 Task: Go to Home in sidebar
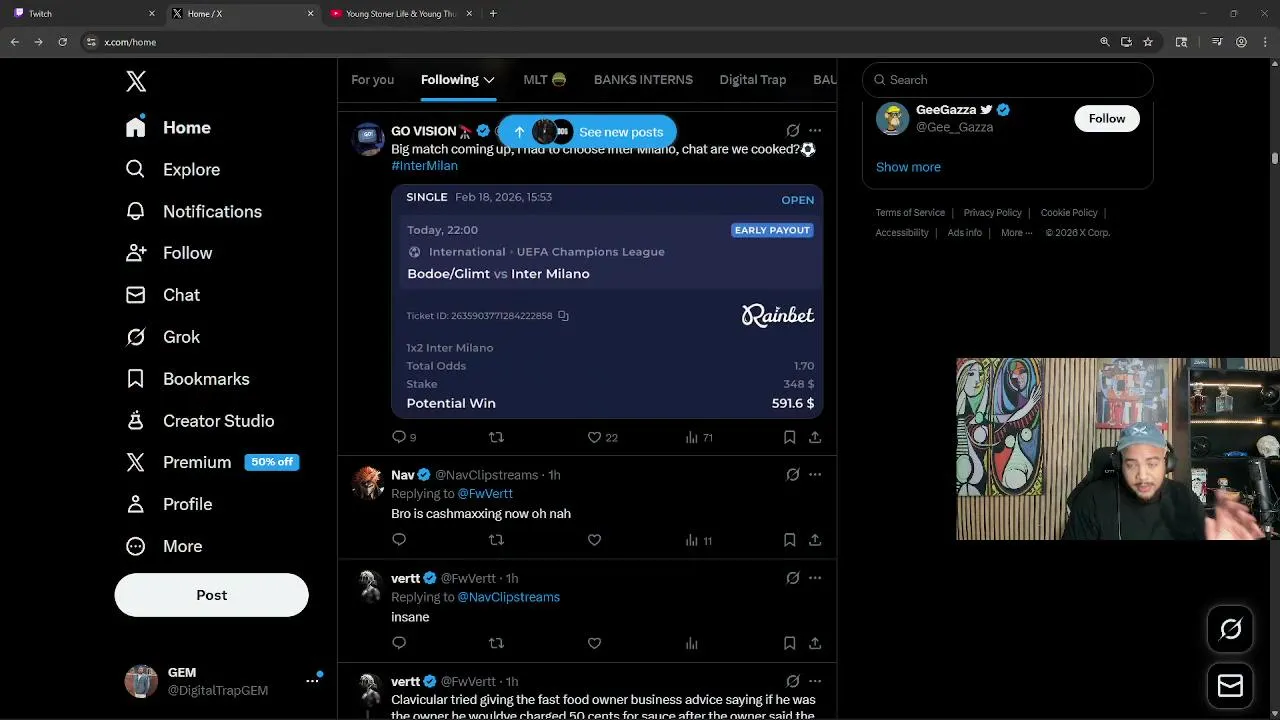click(168, 127)
